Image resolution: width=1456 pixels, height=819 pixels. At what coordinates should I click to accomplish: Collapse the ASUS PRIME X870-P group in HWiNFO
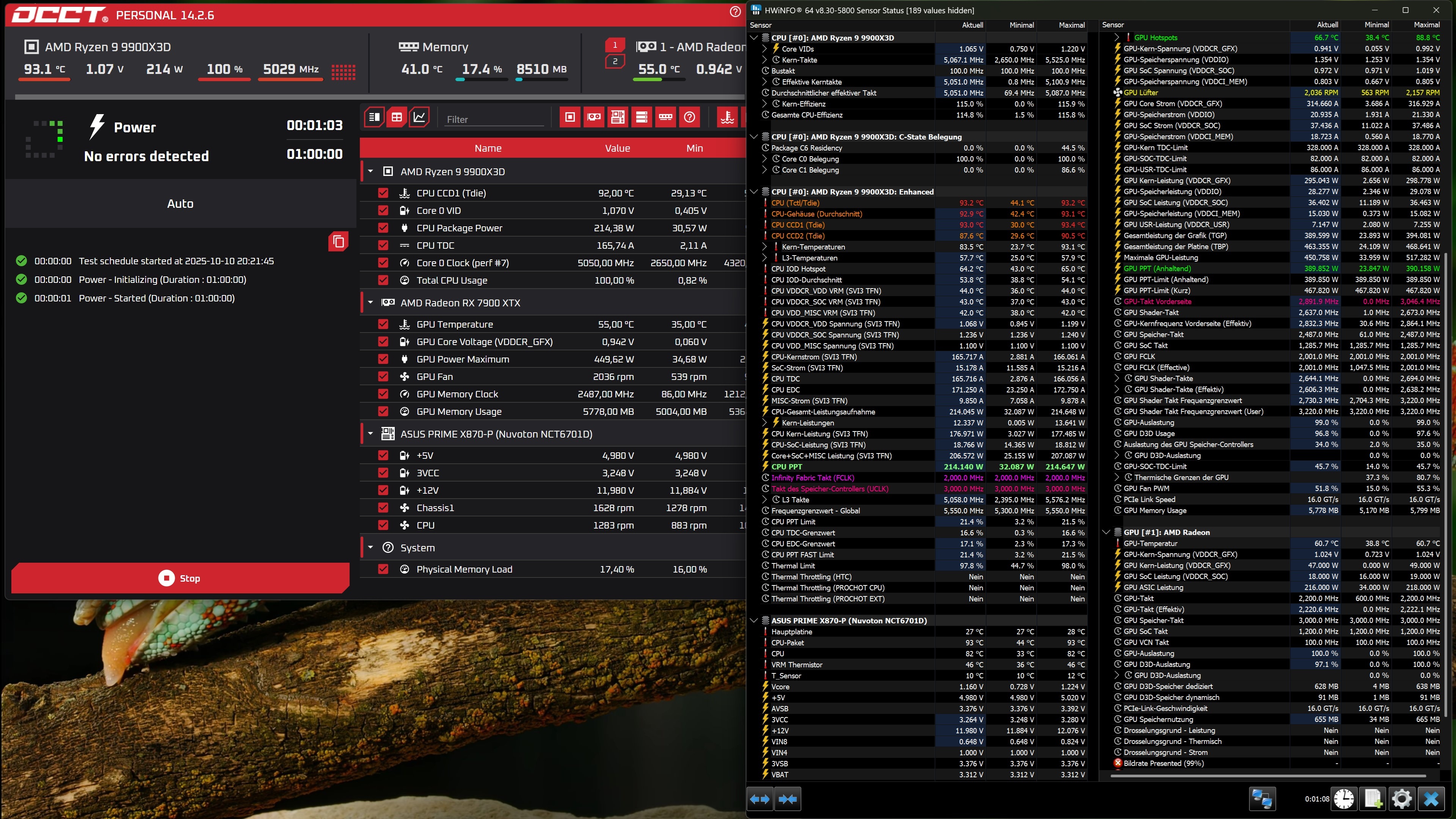point(753,621)
